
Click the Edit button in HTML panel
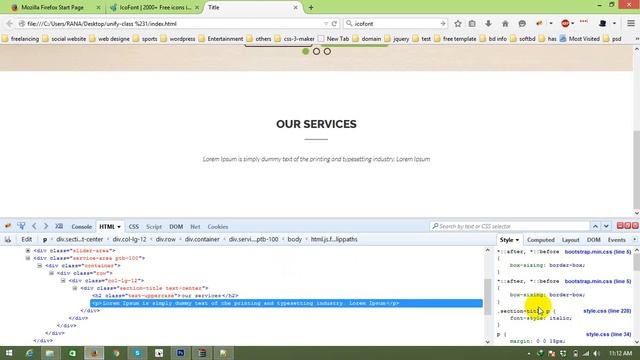[27, 239]
